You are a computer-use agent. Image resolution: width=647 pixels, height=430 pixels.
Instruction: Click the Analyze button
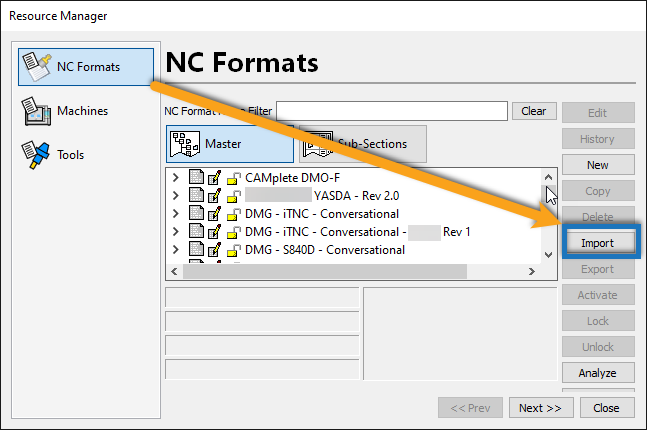(598, 373)
